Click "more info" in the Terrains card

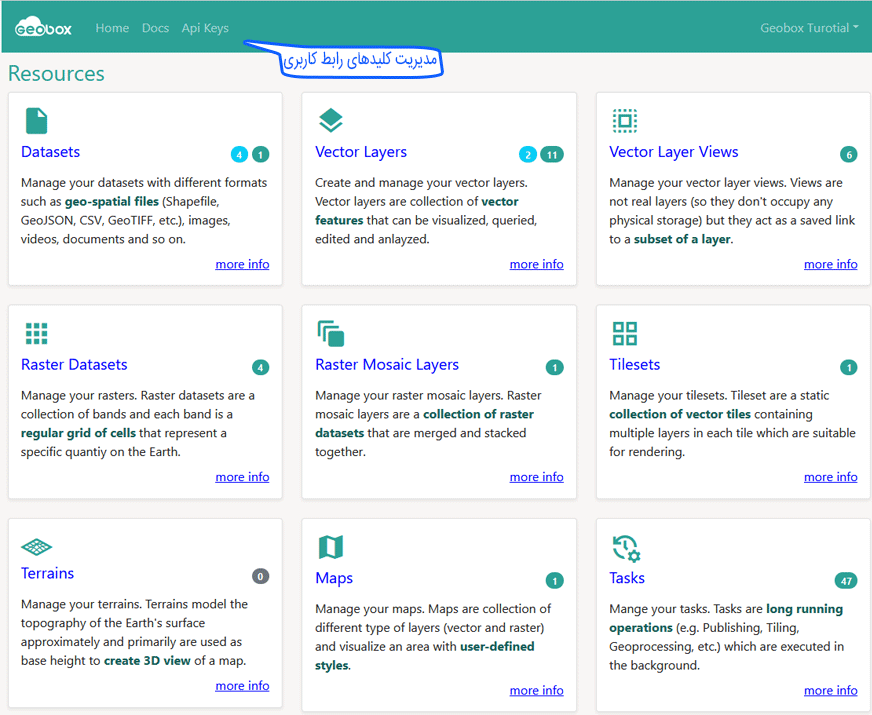coord(242,686)
